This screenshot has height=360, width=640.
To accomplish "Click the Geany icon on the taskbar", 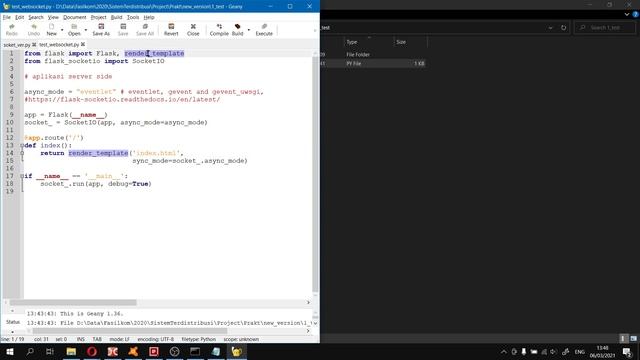I will [x=236, y=351].
